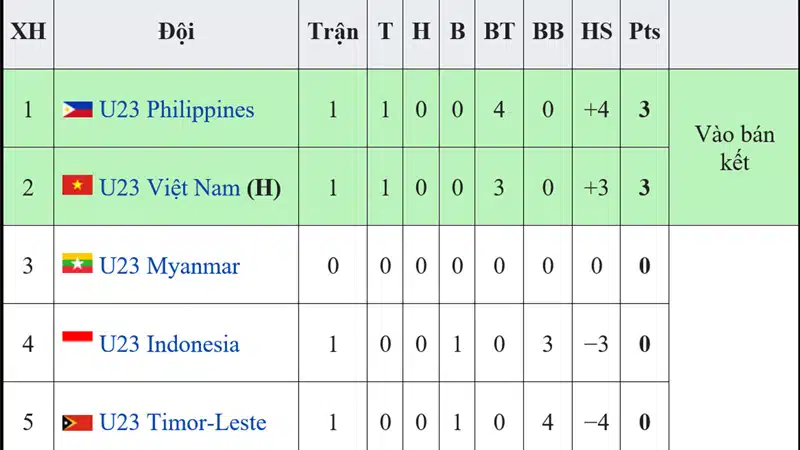800x450 pixels.
Task: Open the U23 Myanmar team link
Action: pos(169,266)
